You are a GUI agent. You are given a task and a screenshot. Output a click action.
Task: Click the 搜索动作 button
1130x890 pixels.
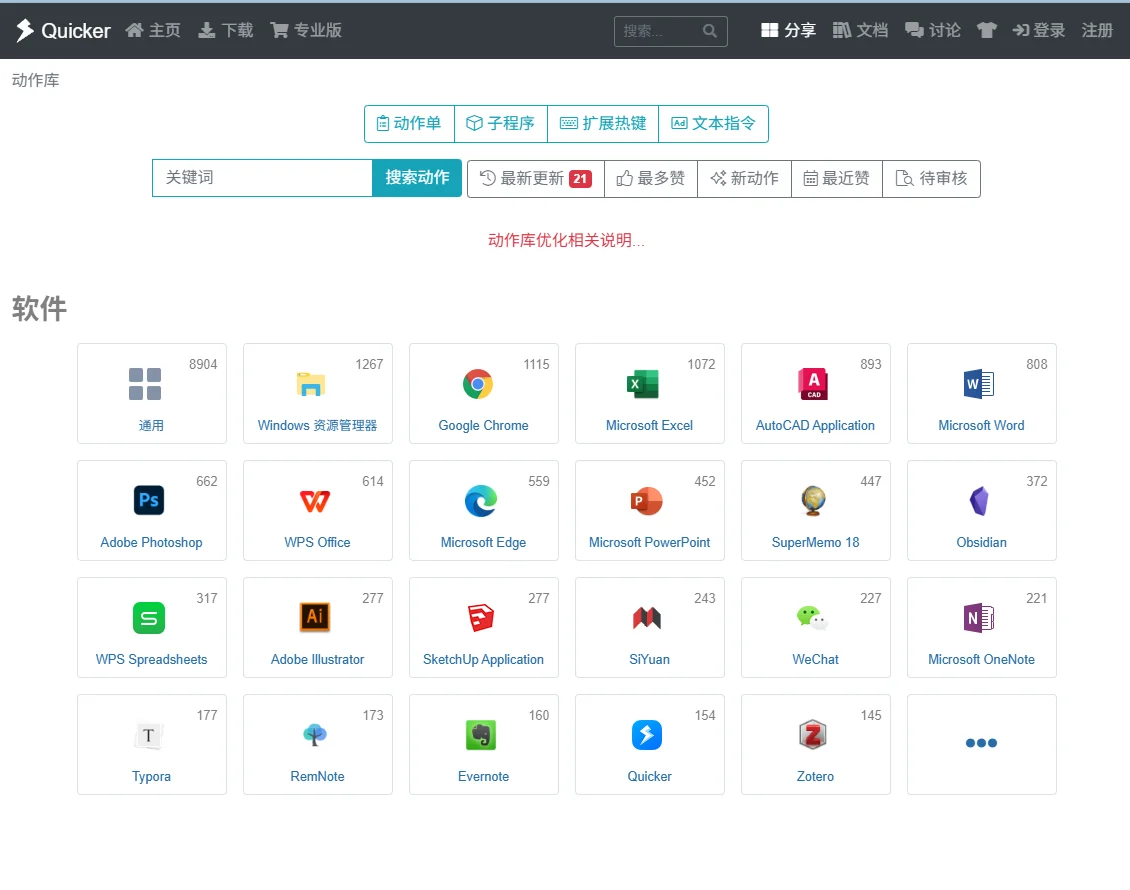[x=417, y=178]
